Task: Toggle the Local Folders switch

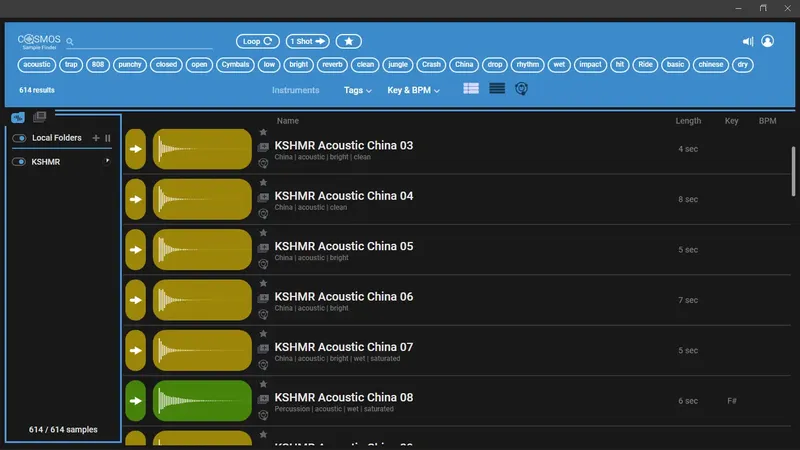Action: pos(19,138)
